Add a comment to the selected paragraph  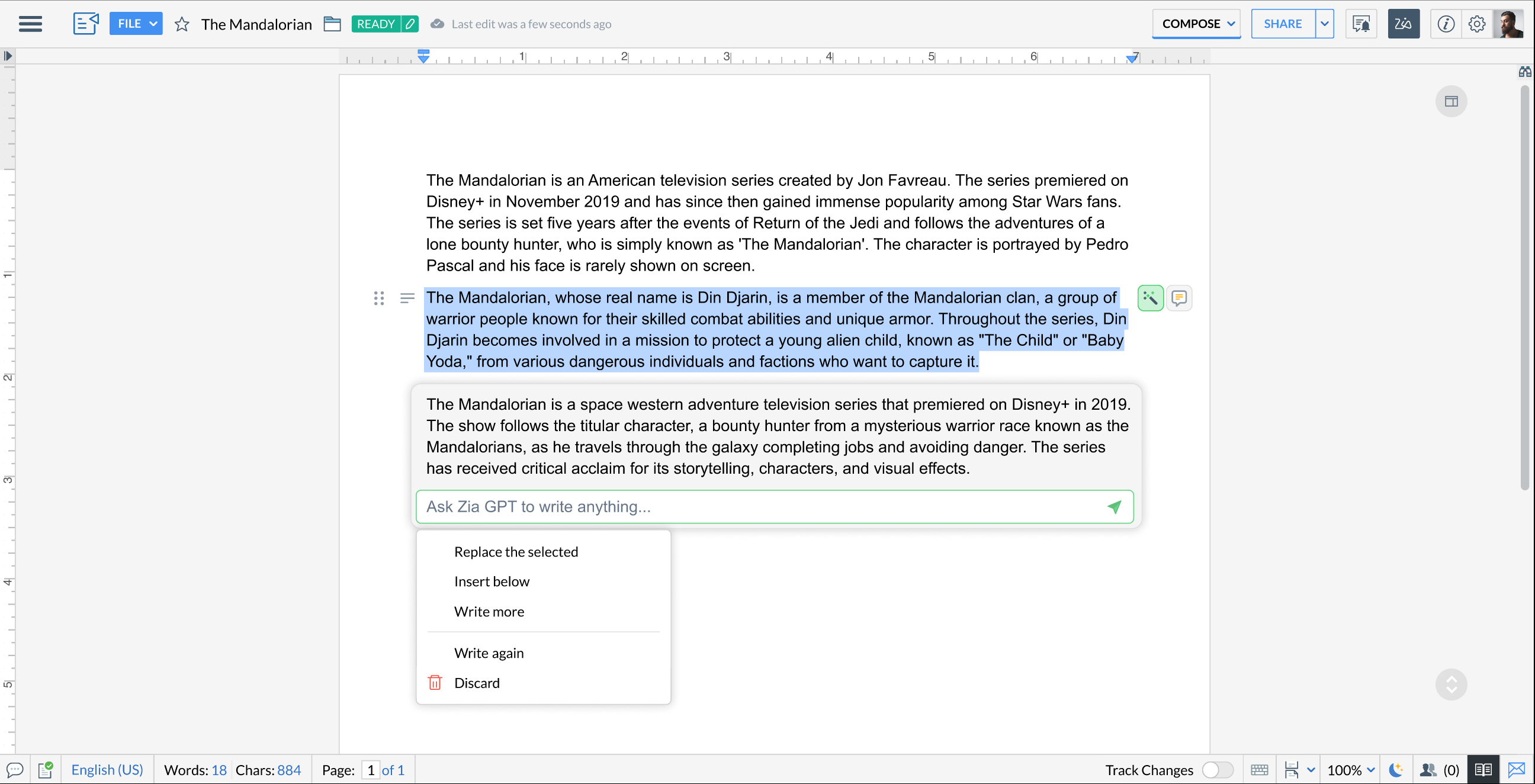coord(1178,298)
